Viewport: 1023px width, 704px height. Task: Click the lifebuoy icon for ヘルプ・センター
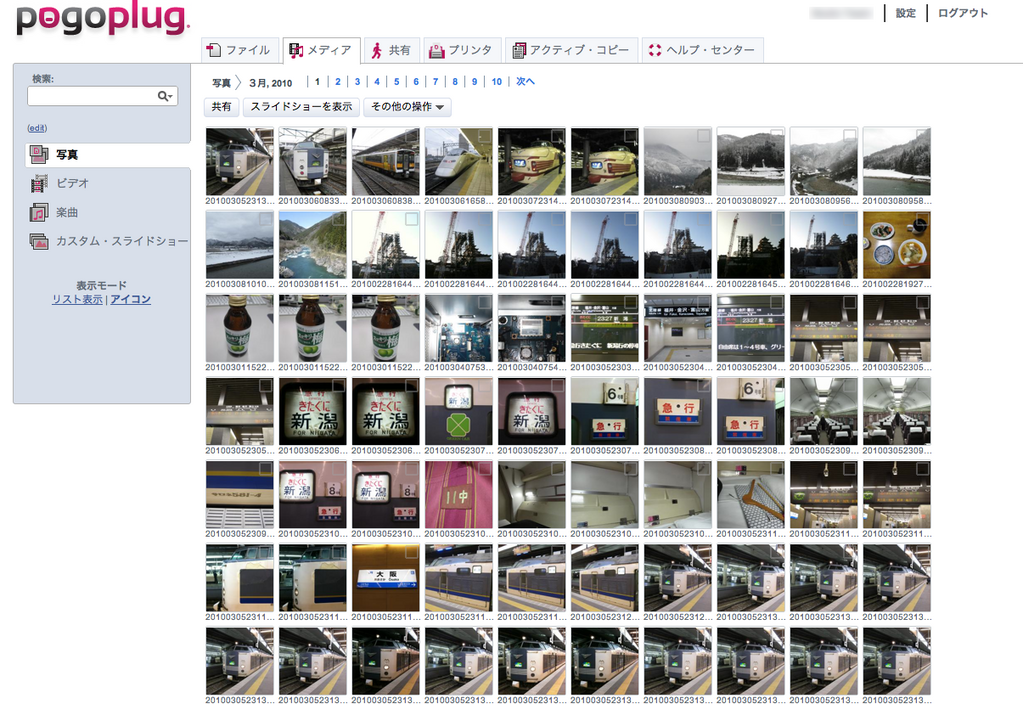pos(654,50)
